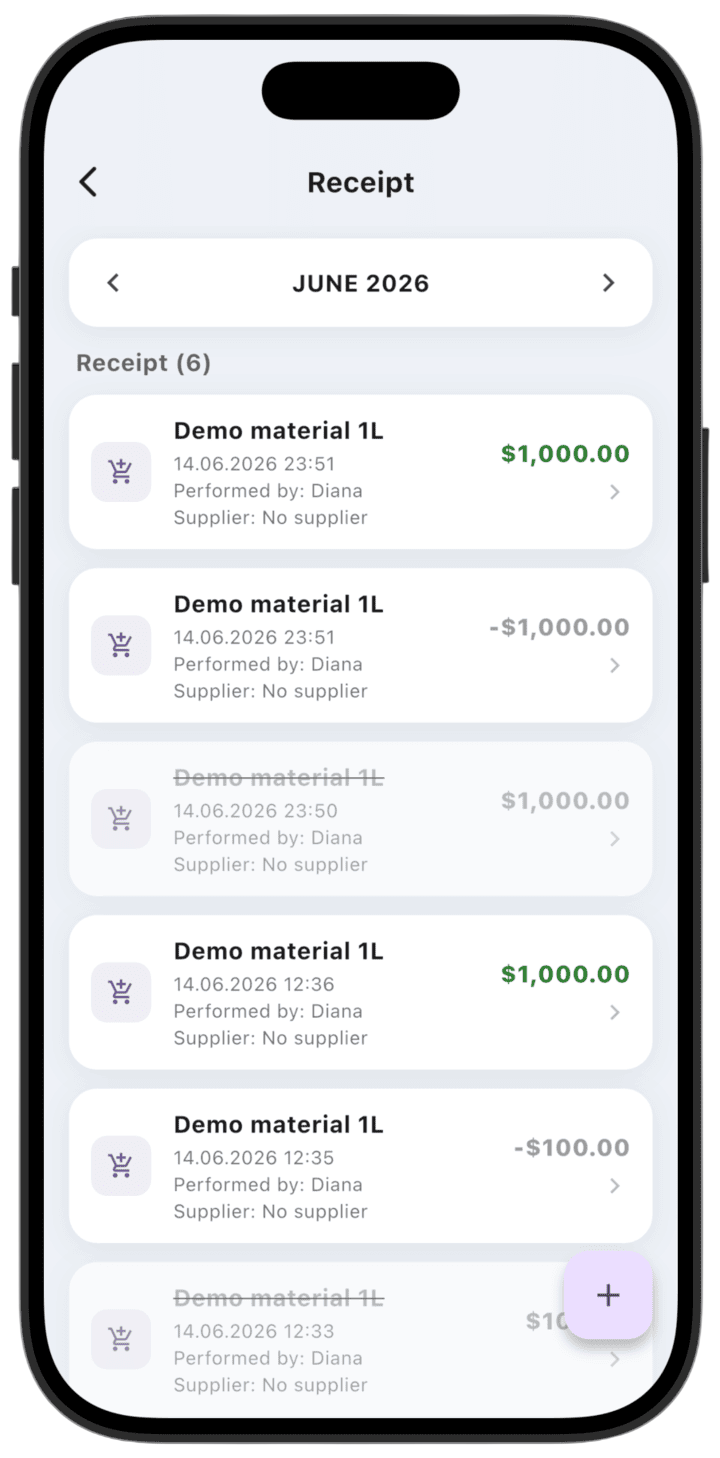The height and width of the screenshot is (1458, 720).
Task: Tap cart icon of the -$1,000.00 receipt
Action: pos(121,645)
